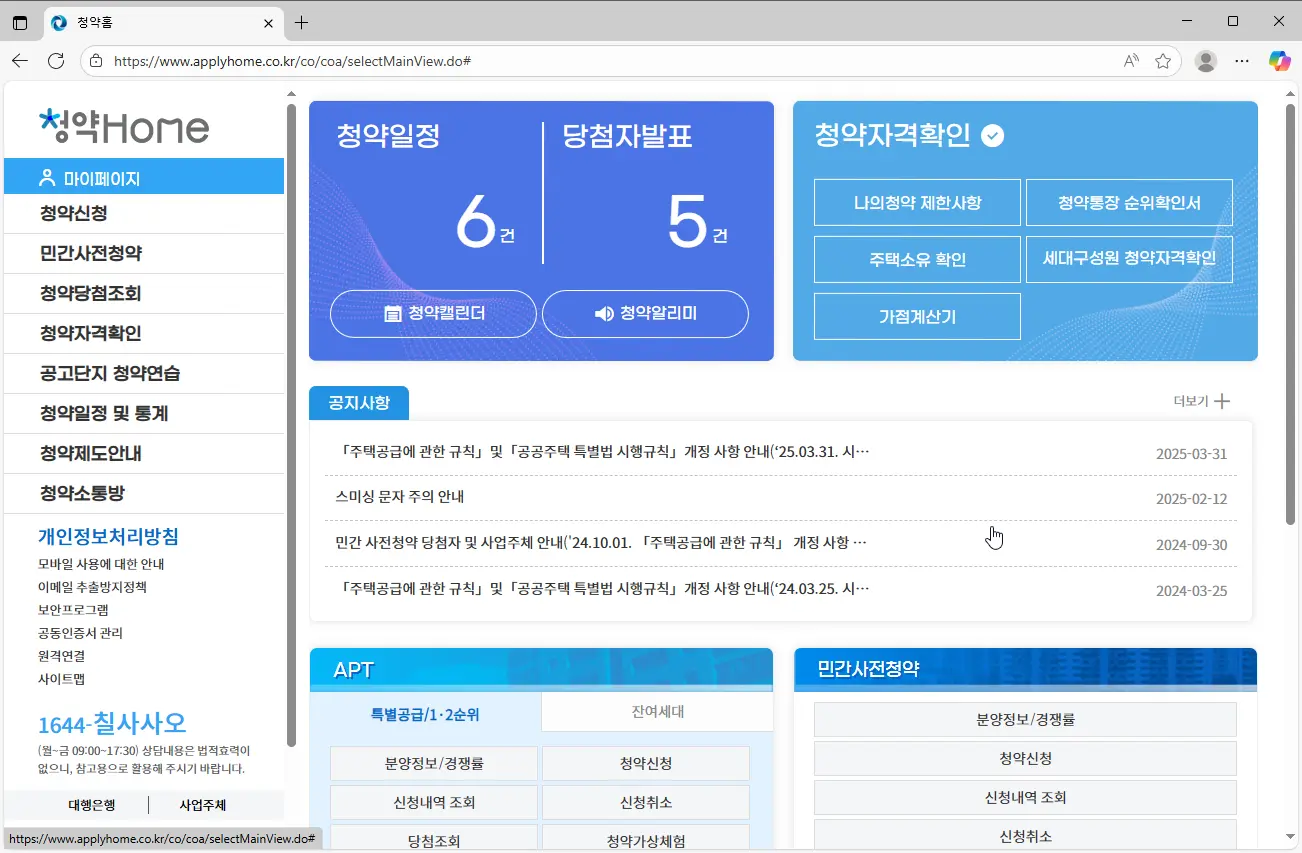Refresh the page with the reload icon
The width and height of the screenshot is (1302, 853).
[x=57, y=60]
